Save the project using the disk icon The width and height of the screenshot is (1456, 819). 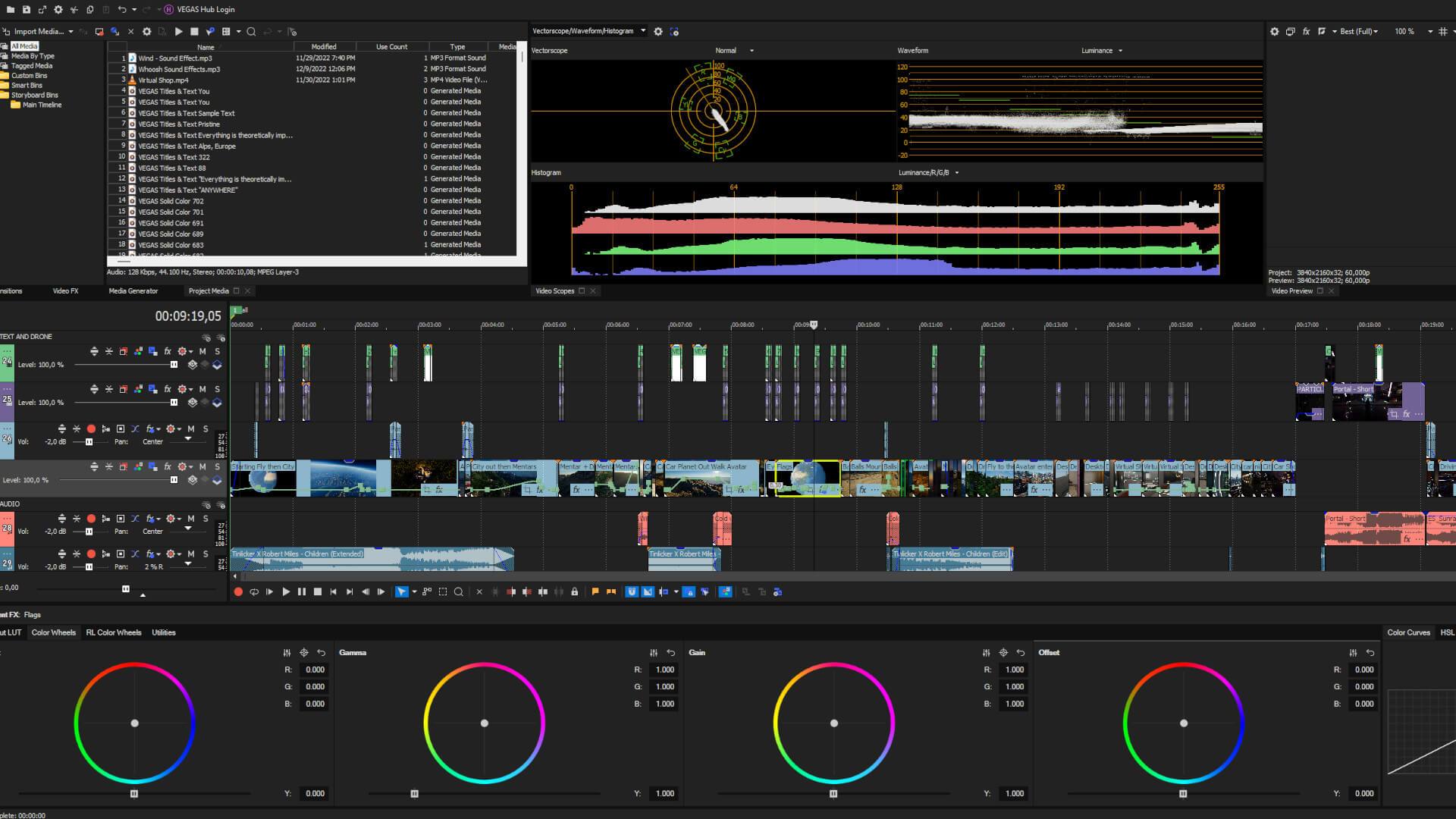26,10
